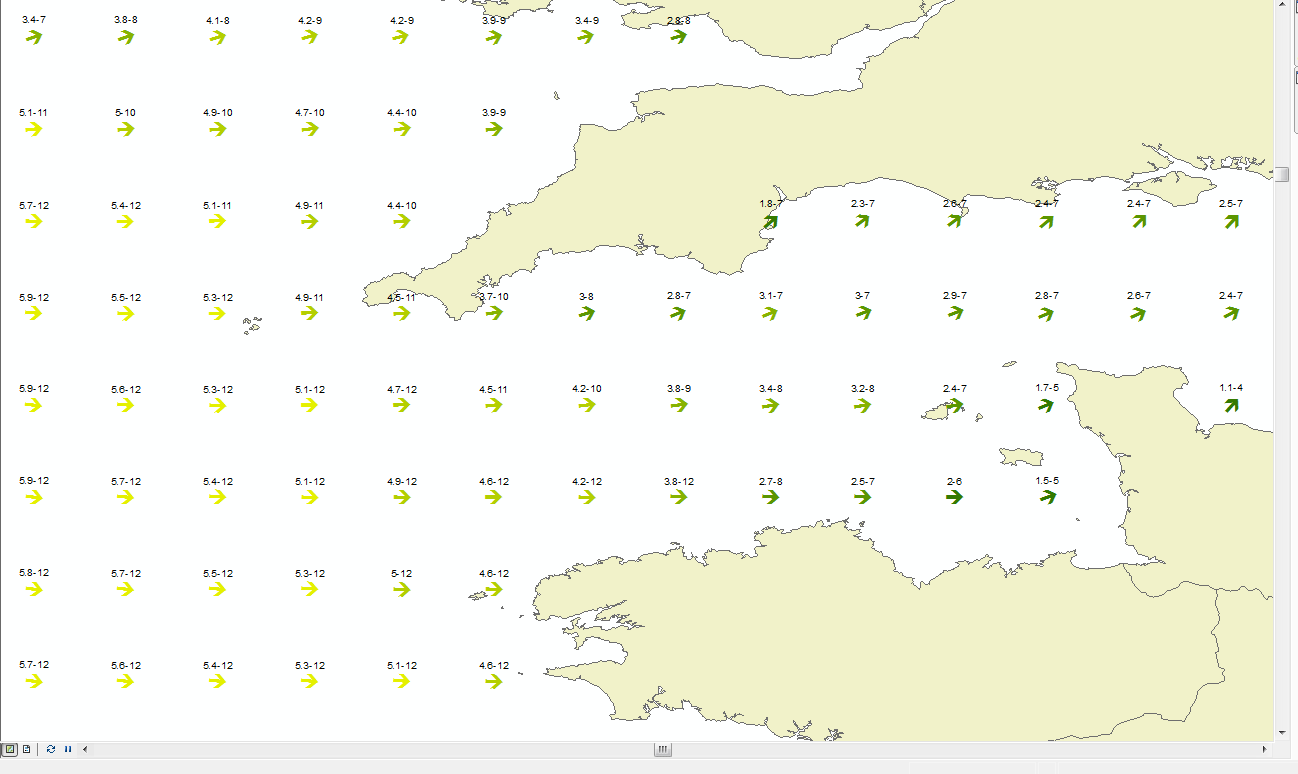Switch to Layout View button

[x=27, y=749]
